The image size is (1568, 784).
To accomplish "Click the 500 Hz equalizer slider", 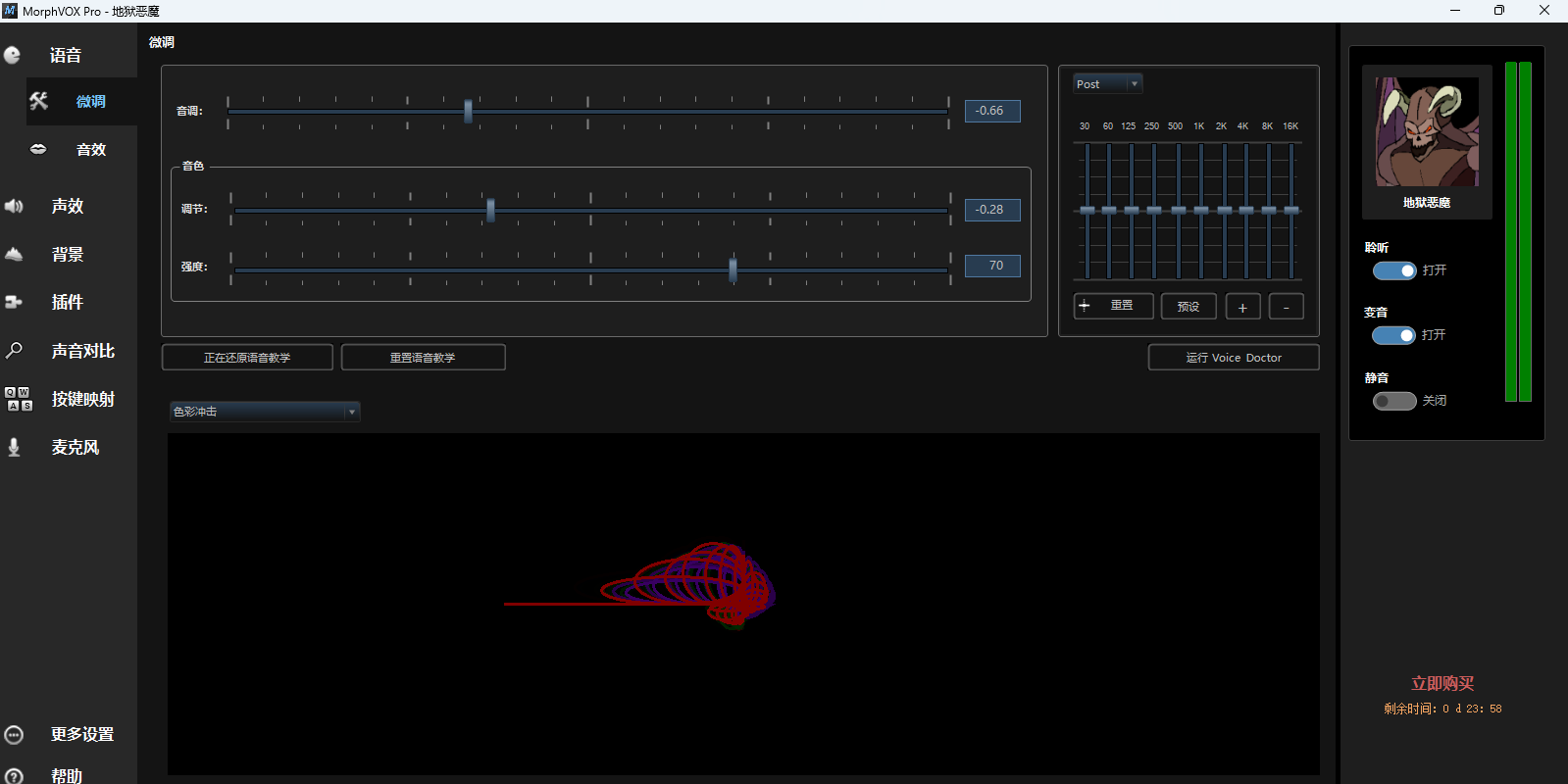I will (x=1179, y=211).
